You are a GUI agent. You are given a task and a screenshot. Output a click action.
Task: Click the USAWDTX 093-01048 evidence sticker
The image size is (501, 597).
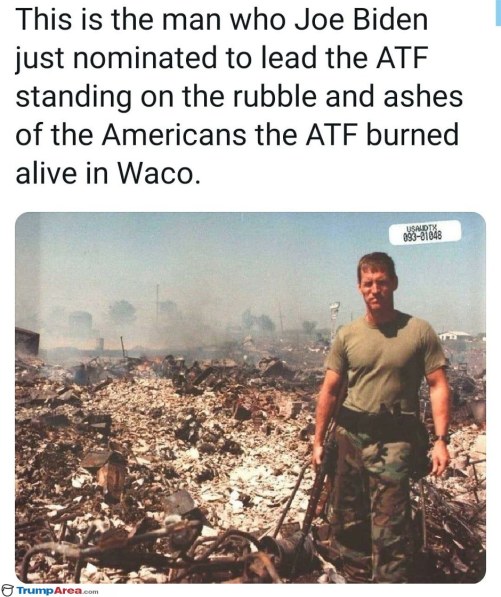[424, 232]
